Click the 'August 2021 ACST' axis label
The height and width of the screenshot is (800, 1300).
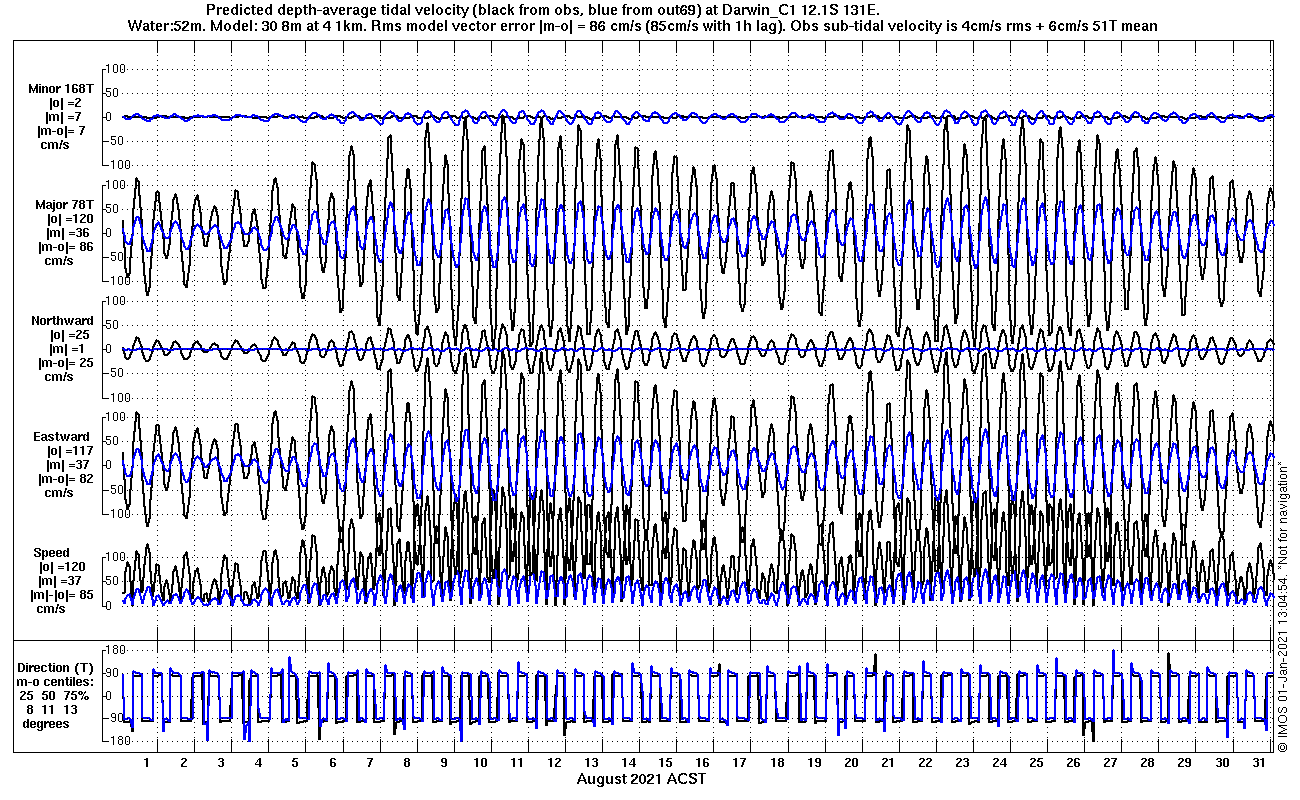click(641, 778)
